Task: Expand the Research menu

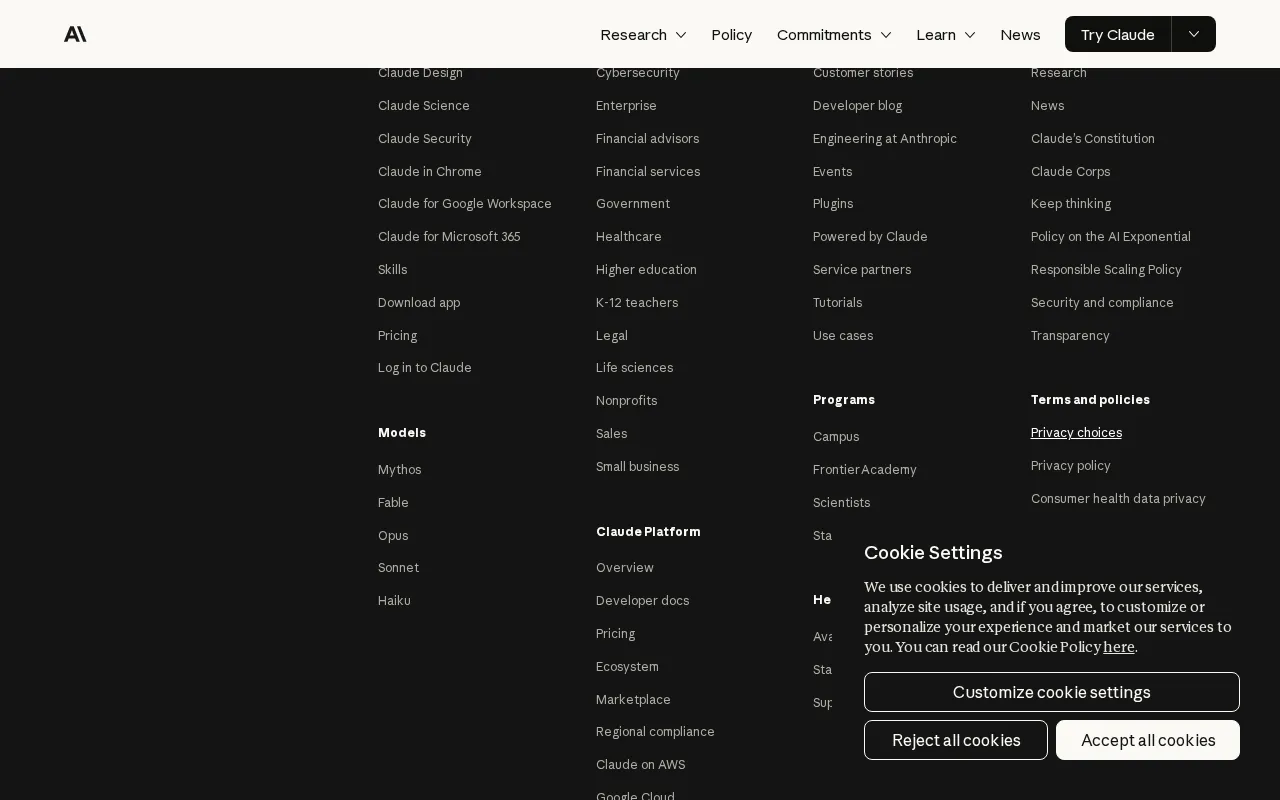Action: (643, 34)
